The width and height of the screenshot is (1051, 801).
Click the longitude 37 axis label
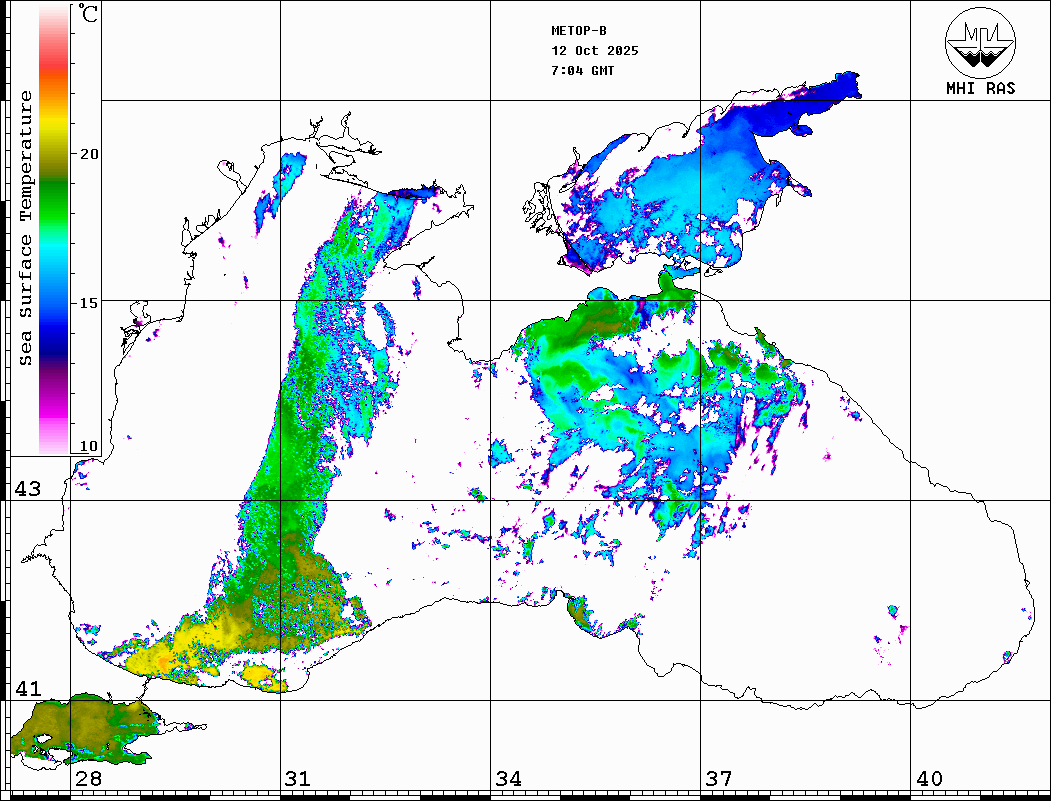pos(718,779)
